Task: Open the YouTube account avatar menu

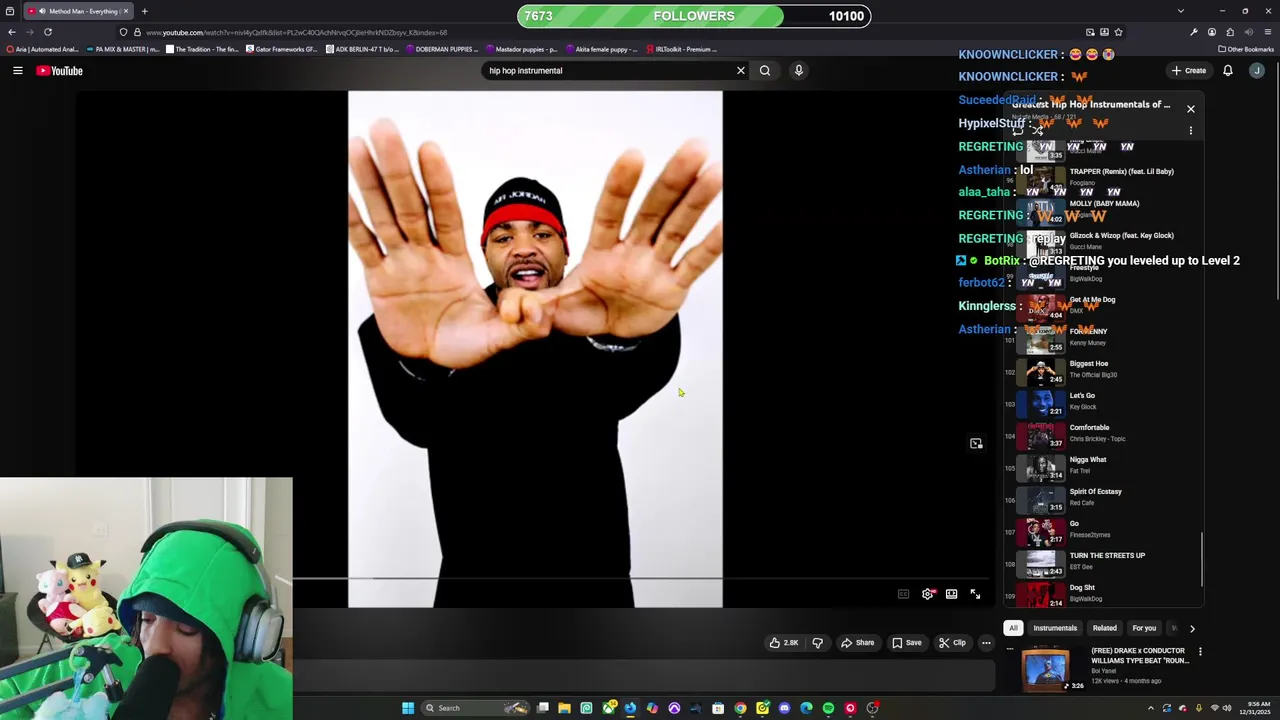Action: (x=1257, y=70)
